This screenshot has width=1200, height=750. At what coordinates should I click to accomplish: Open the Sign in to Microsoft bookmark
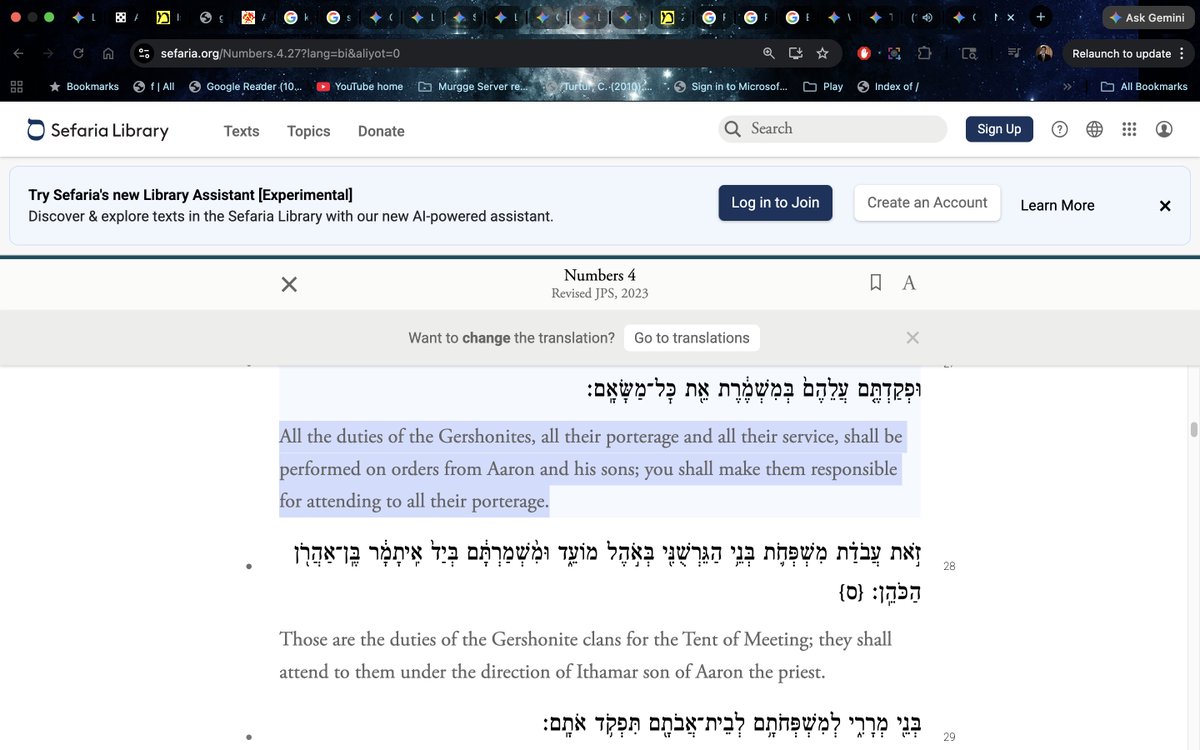(x=731, y=87)
